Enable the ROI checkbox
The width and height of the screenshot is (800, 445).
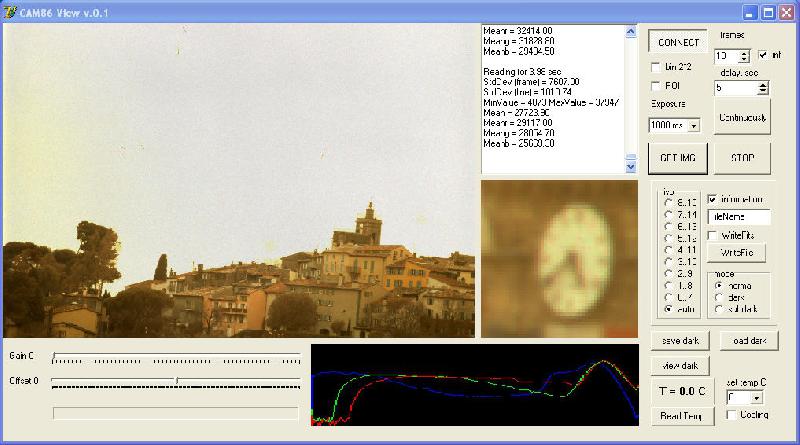pos(656,86)
